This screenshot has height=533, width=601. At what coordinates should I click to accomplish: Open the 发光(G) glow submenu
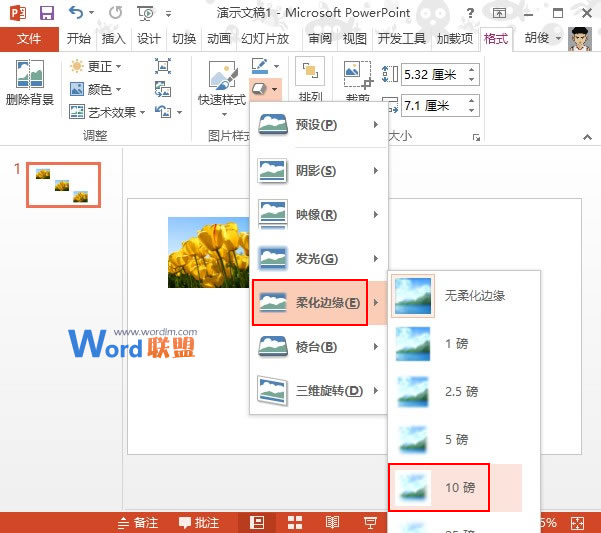click(x=318, y=259)
